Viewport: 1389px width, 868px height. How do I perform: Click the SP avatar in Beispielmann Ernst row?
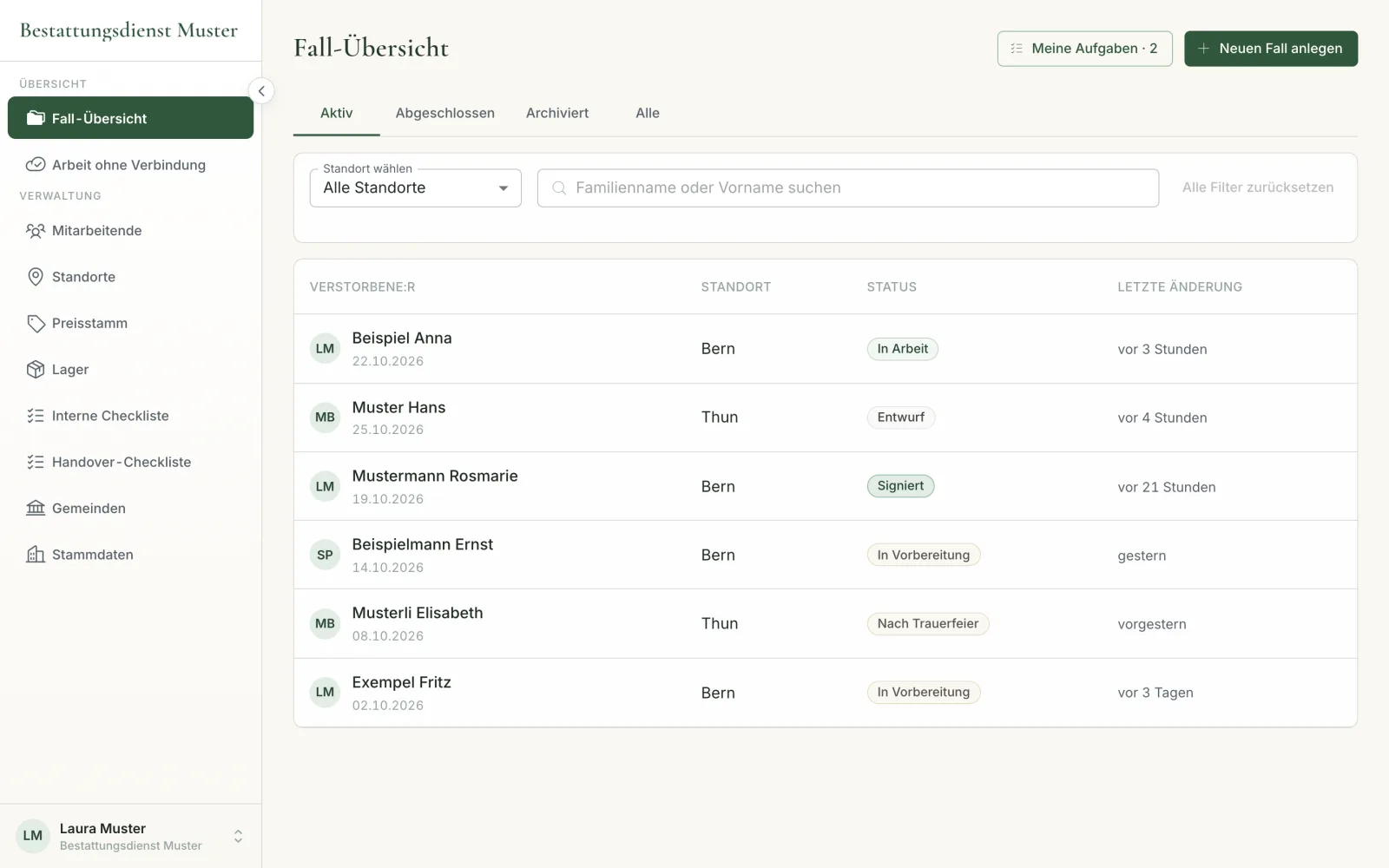pyautogui.click(x=325, y=555)
